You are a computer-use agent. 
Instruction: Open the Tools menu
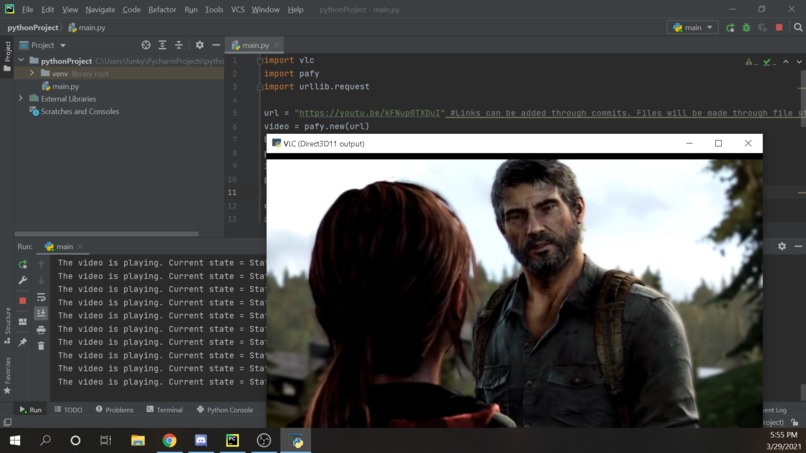click(214, 10)
